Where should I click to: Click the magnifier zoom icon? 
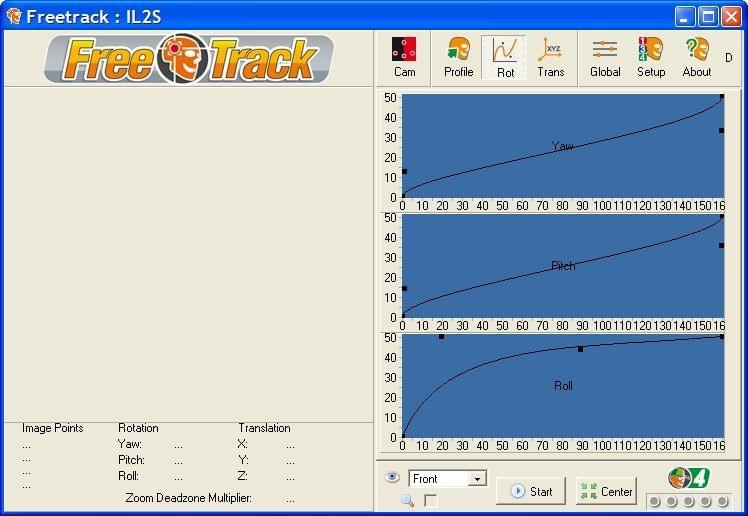pos(407,500)
